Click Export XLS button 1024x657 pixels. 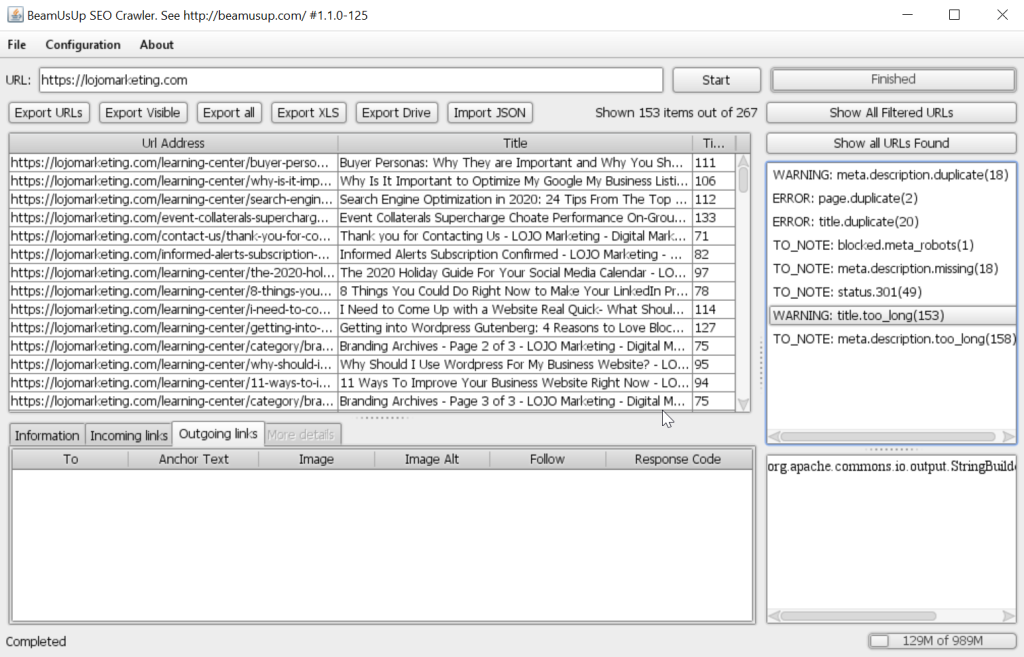tap(308, 112)
